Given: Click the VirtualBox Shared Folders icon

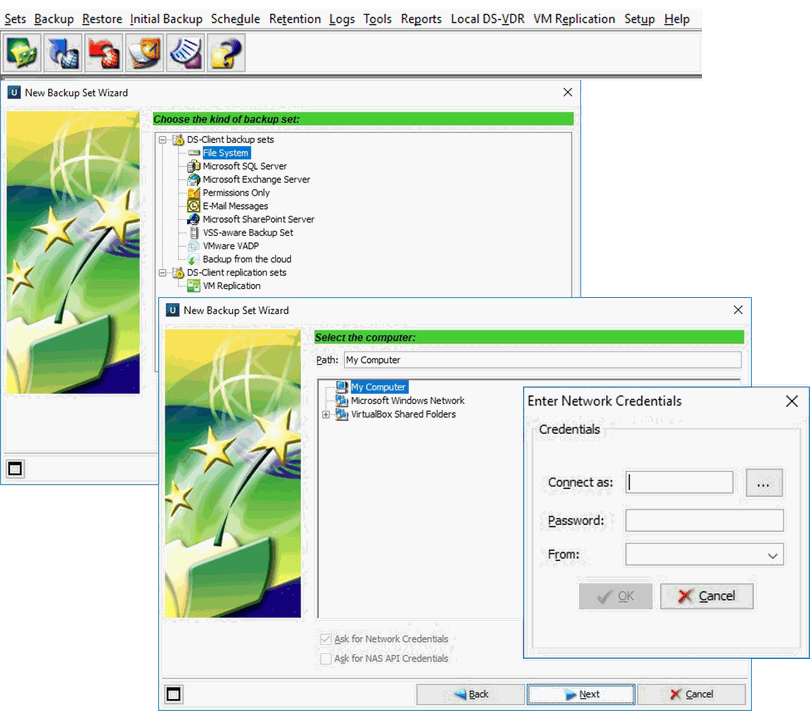Looking at the screenshot, I should tap(341, 414).
